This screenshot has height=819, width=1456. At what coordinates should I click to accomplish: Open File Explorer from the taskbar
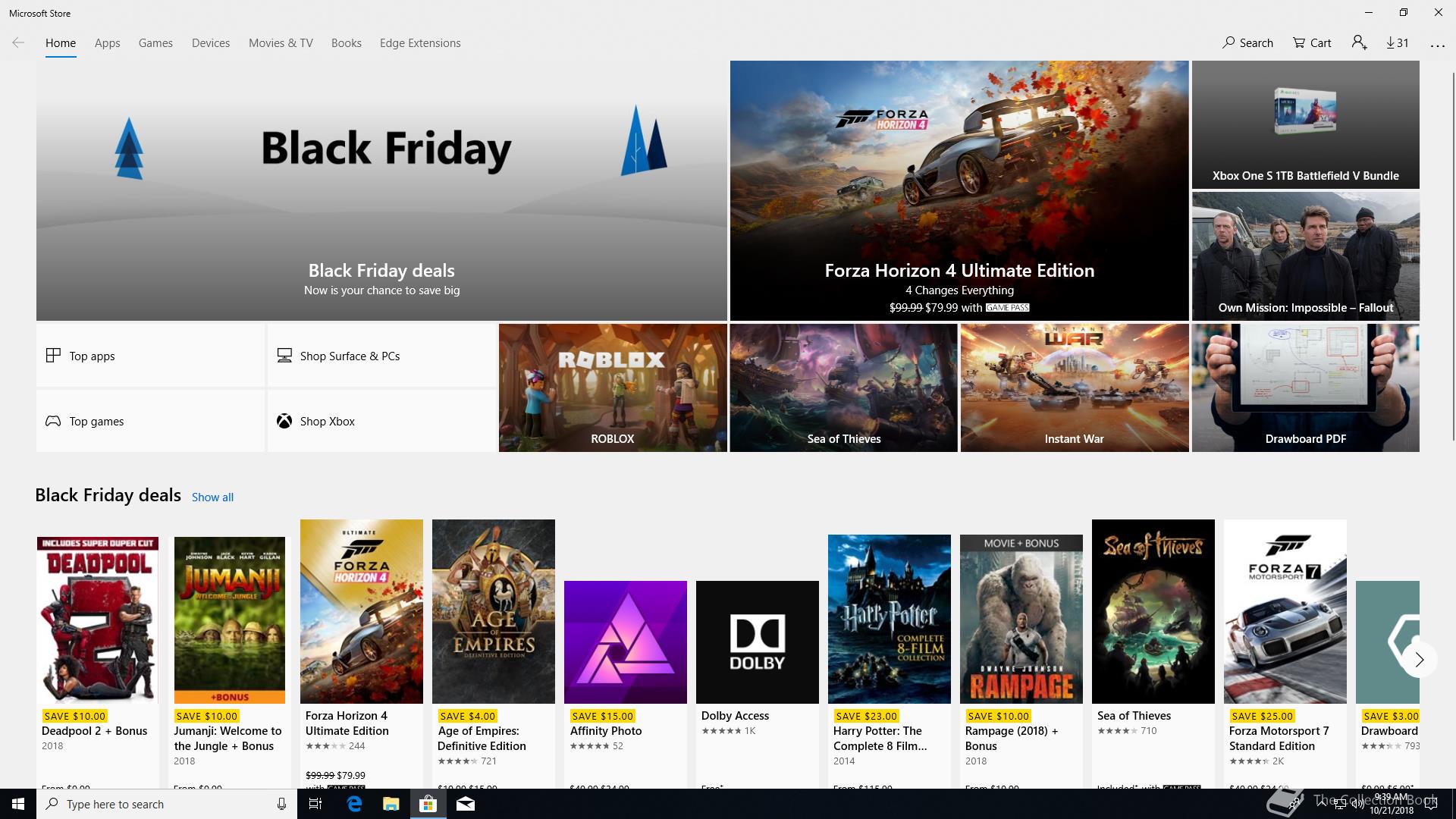391,804
